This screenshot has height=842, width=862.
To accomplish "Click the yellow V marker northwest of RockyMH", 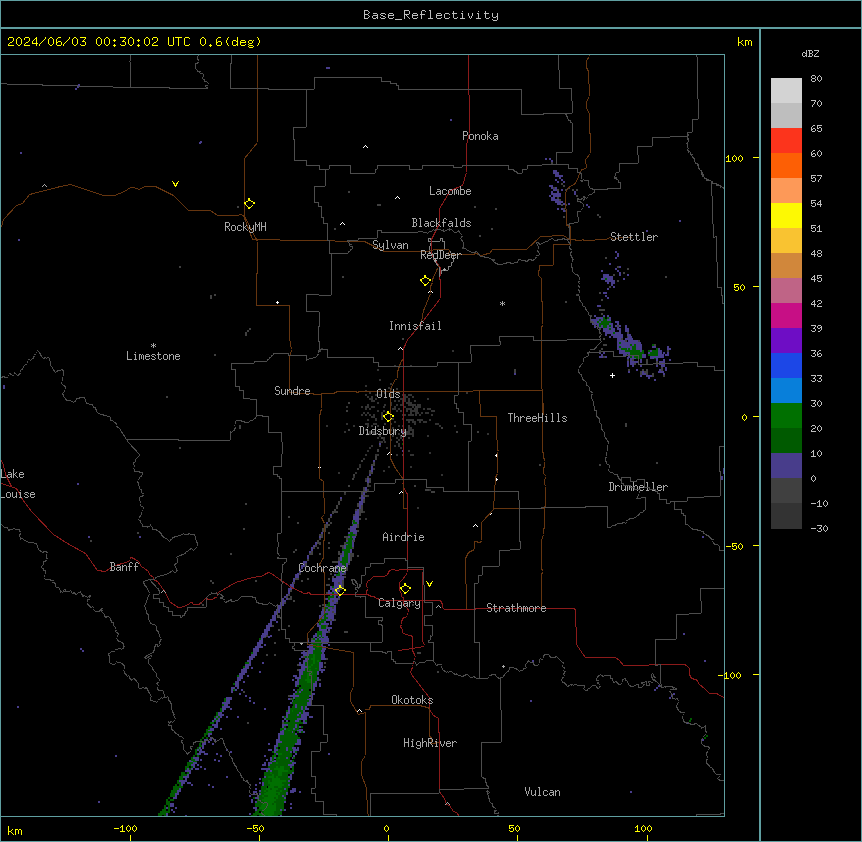I will coord(175,184).
